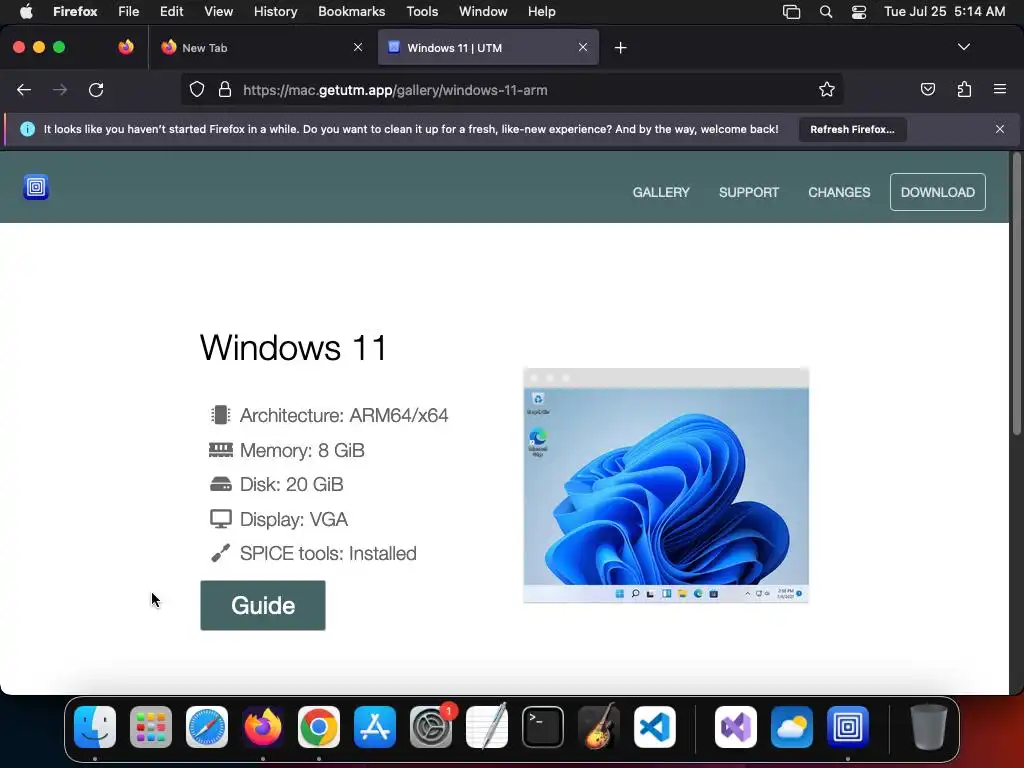1024x768 pixels.
Task: Open Control Center in menu bar
Action: 859,12
